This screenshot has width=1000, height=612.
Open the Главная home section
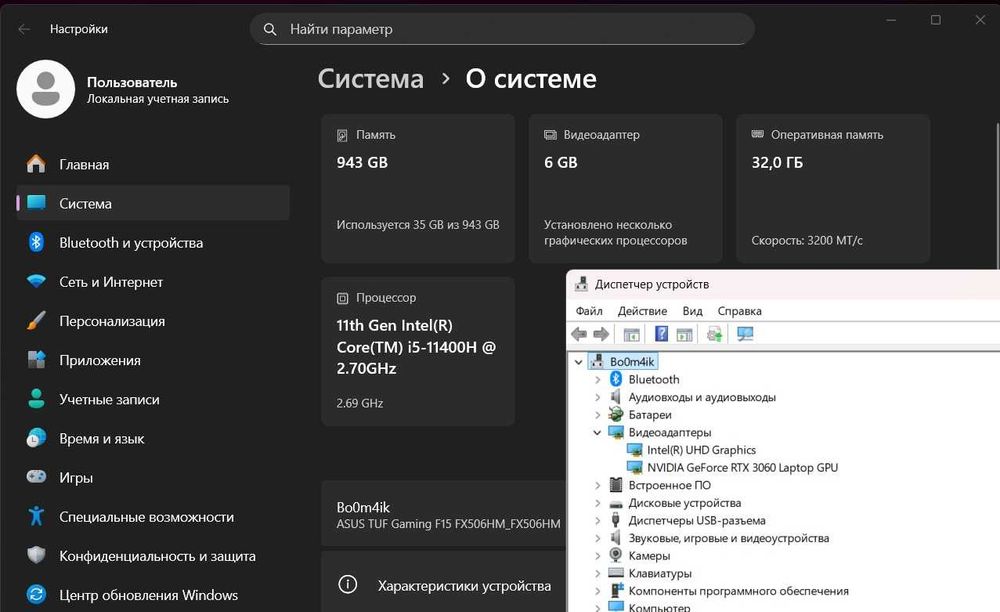click(x=153, y=164)
